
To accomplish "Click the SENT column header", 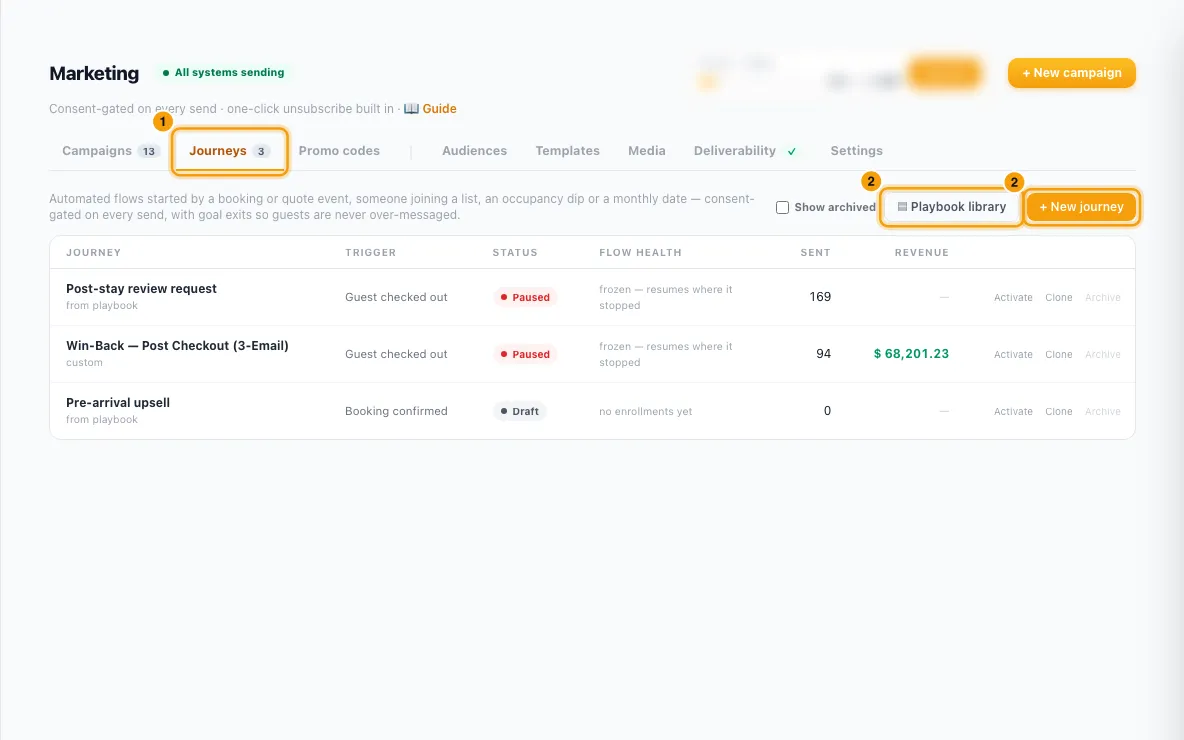I will 816,252.
